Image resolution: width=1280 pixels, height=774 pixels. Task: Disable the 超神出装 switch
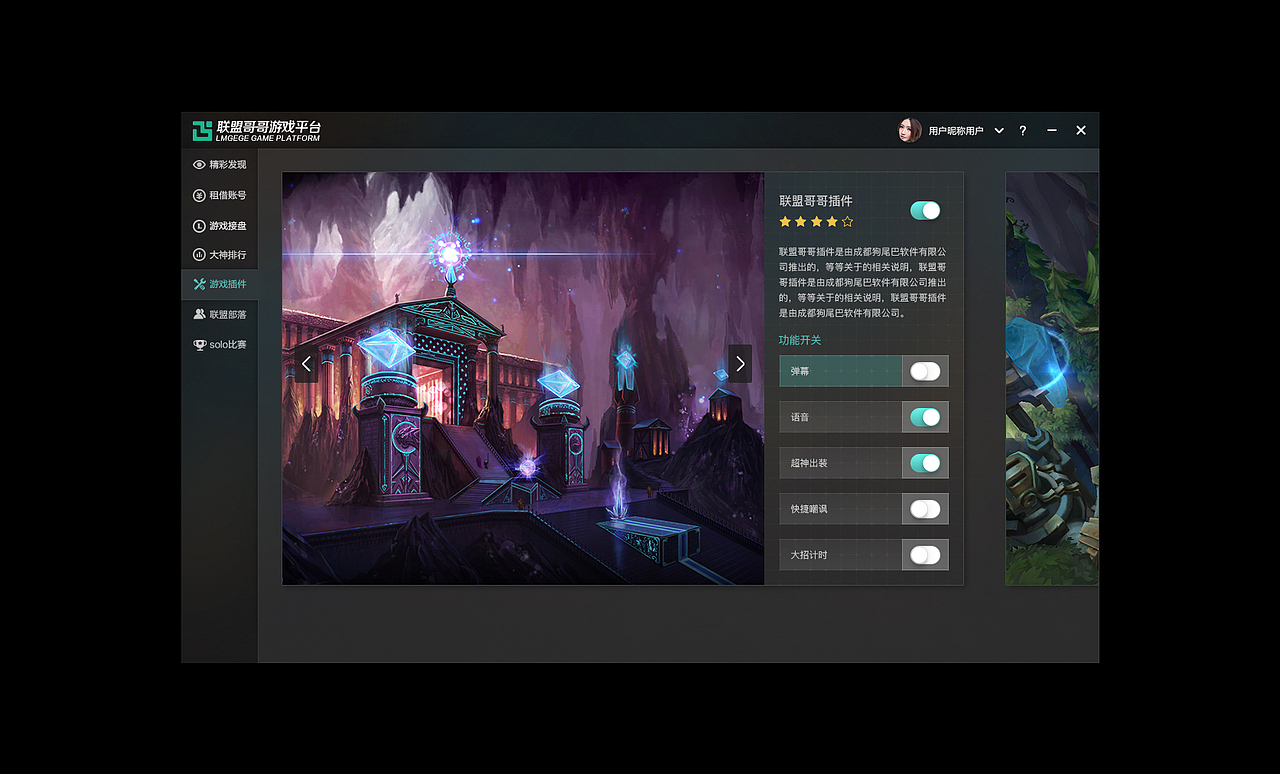(925, 463)
